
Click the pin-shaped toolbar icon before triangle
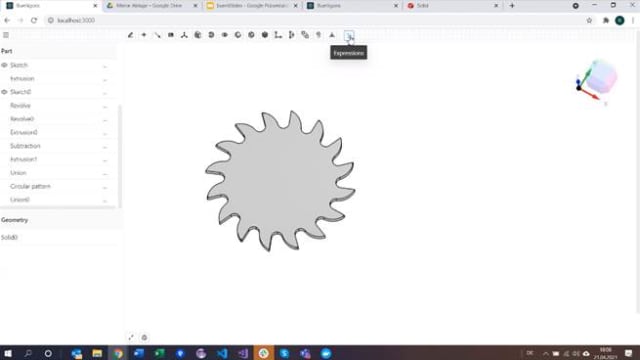click(318, 35)
